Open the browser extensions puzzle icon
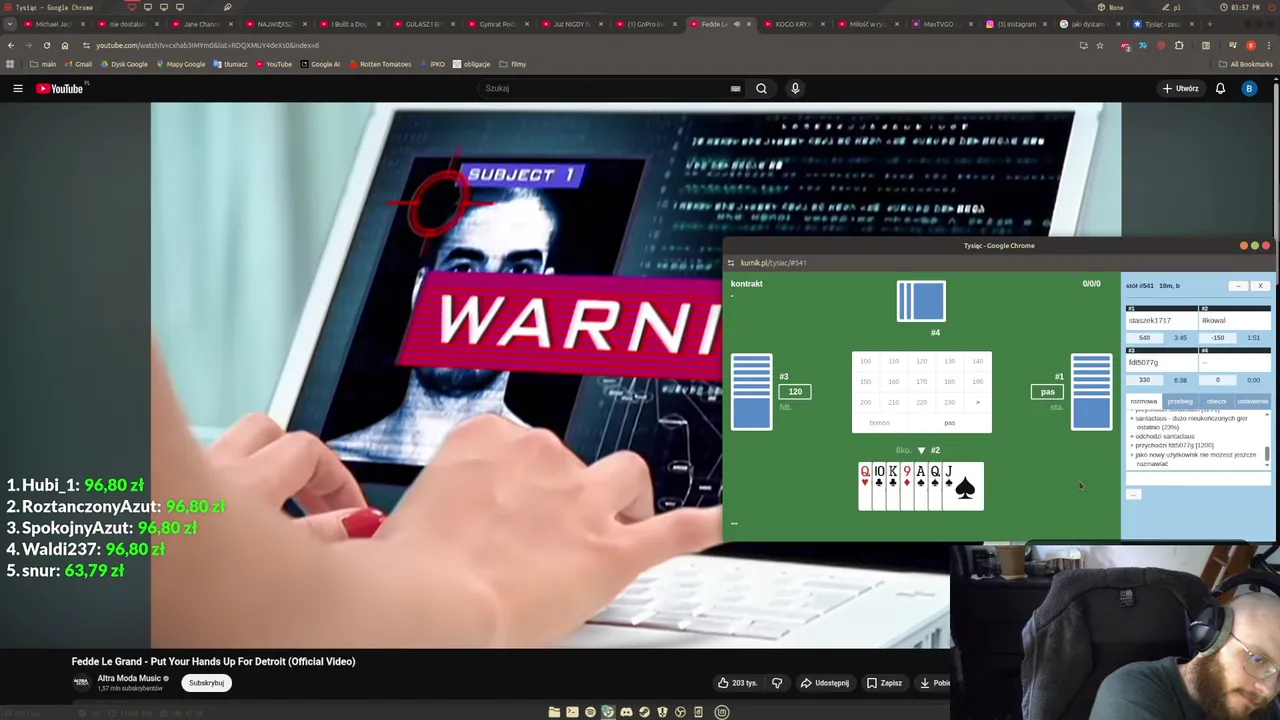Image resolution: width=1280 pixels, height=720 pixels. (1179, 45)
